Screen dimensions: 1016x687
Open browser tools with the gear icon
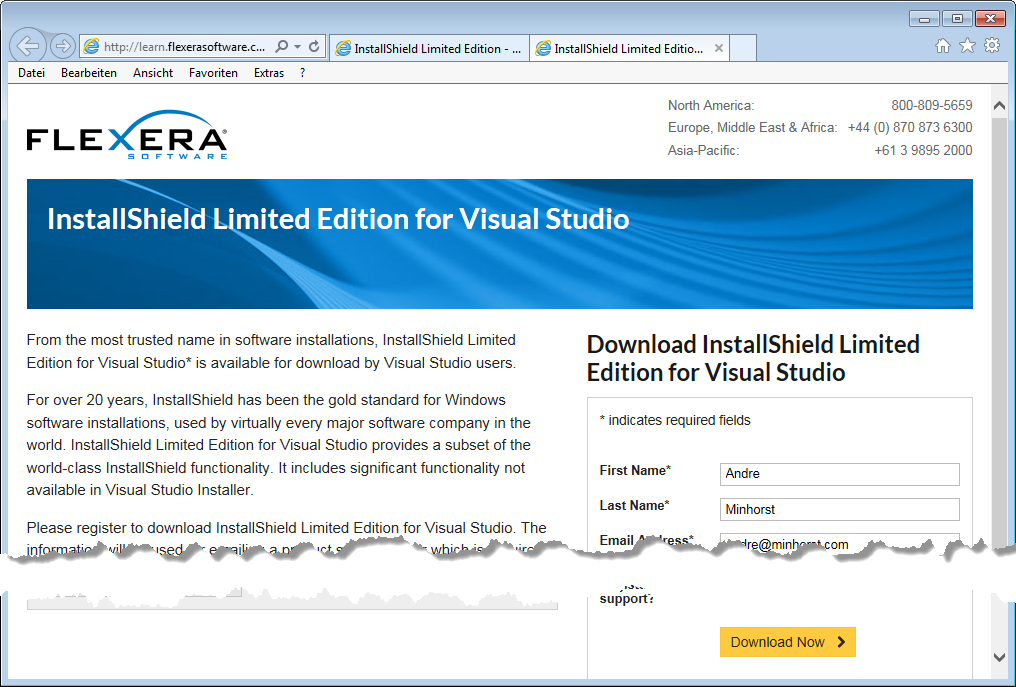(992, 45)
